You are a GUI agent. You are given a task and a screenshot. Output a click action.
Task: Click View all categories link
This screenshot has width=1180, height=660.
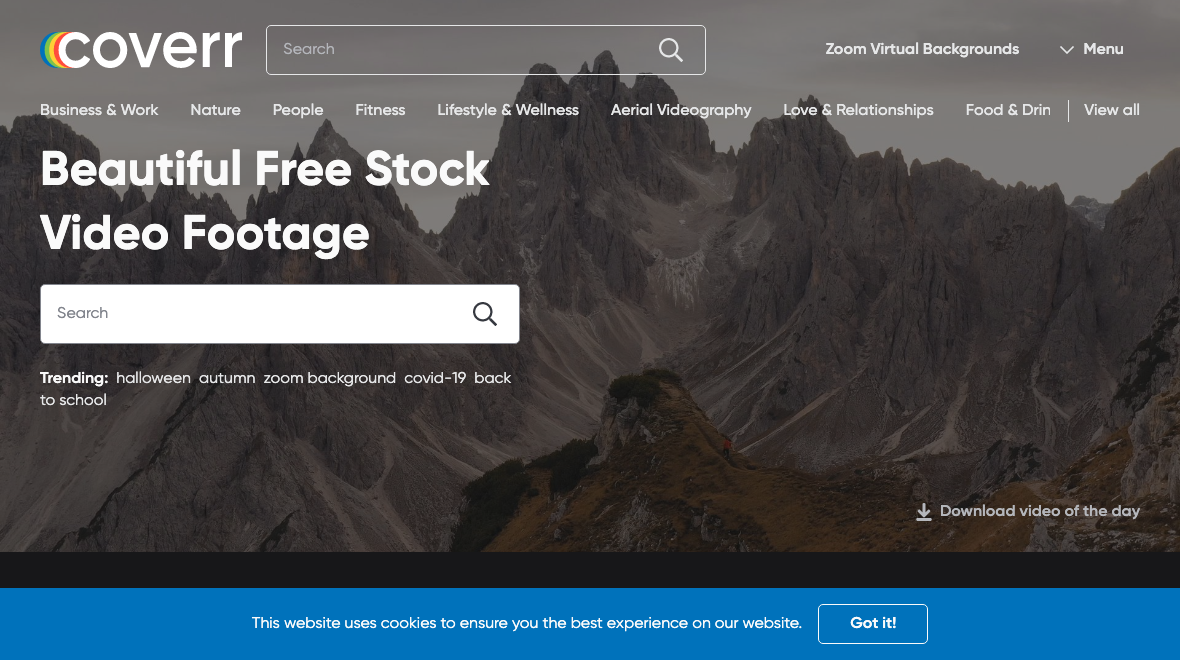1112,110
